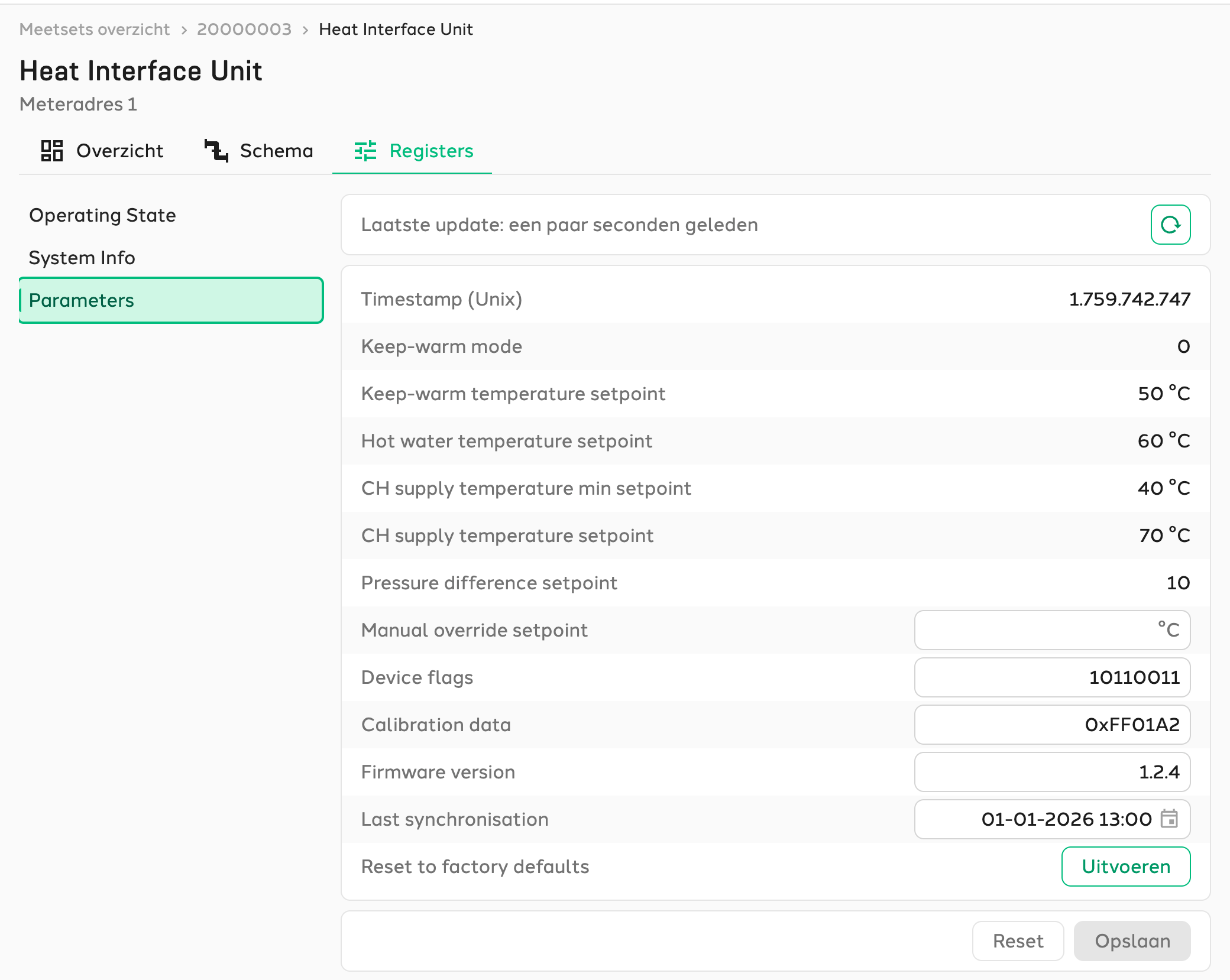Click the Timestamp value 1.759.742.747
Viewport: 1230px width, 980px height.
[x=1129, y=299]
